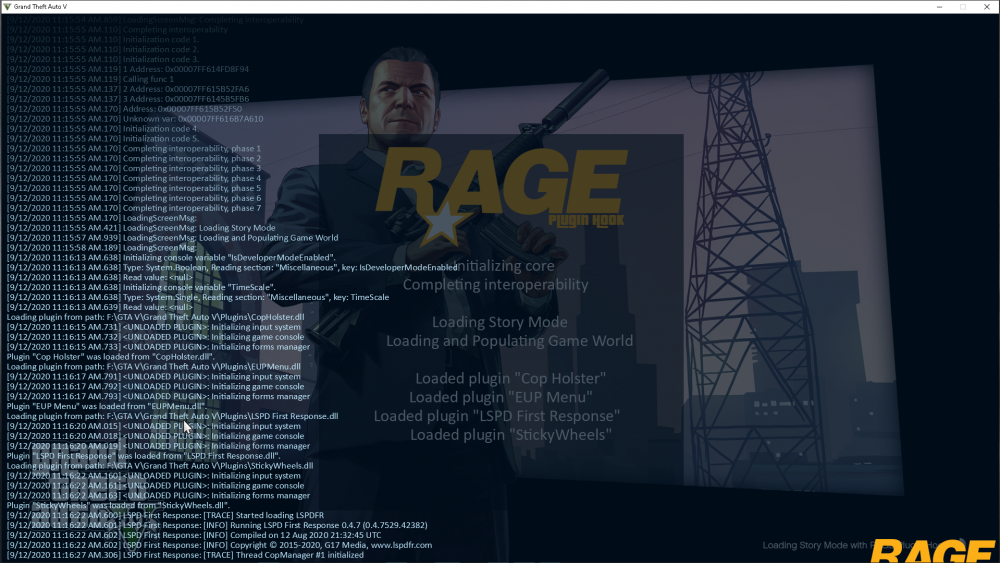
Task: Click center overlay text "Loaded plugin "Cop Holster""
Action: pos(510,379)
